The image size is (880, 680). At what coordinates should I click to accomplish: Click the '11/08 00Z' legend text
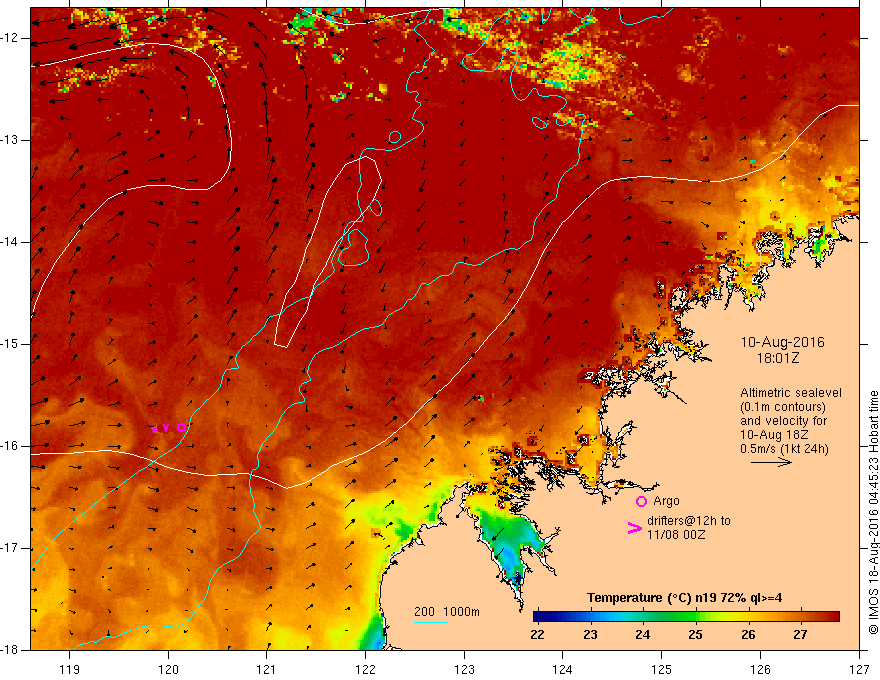[x=676, y=535]
